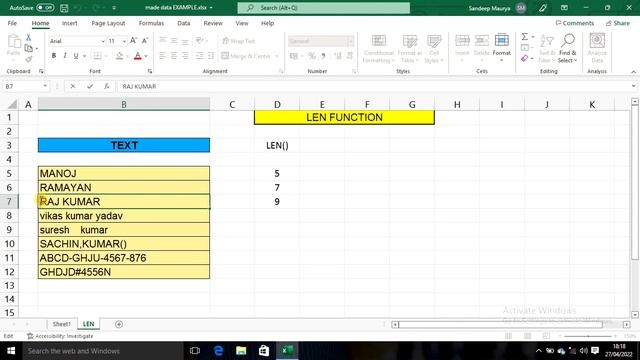Switch to the Page Layout tab
Screen dimensions: 640x360
[108, 23]
